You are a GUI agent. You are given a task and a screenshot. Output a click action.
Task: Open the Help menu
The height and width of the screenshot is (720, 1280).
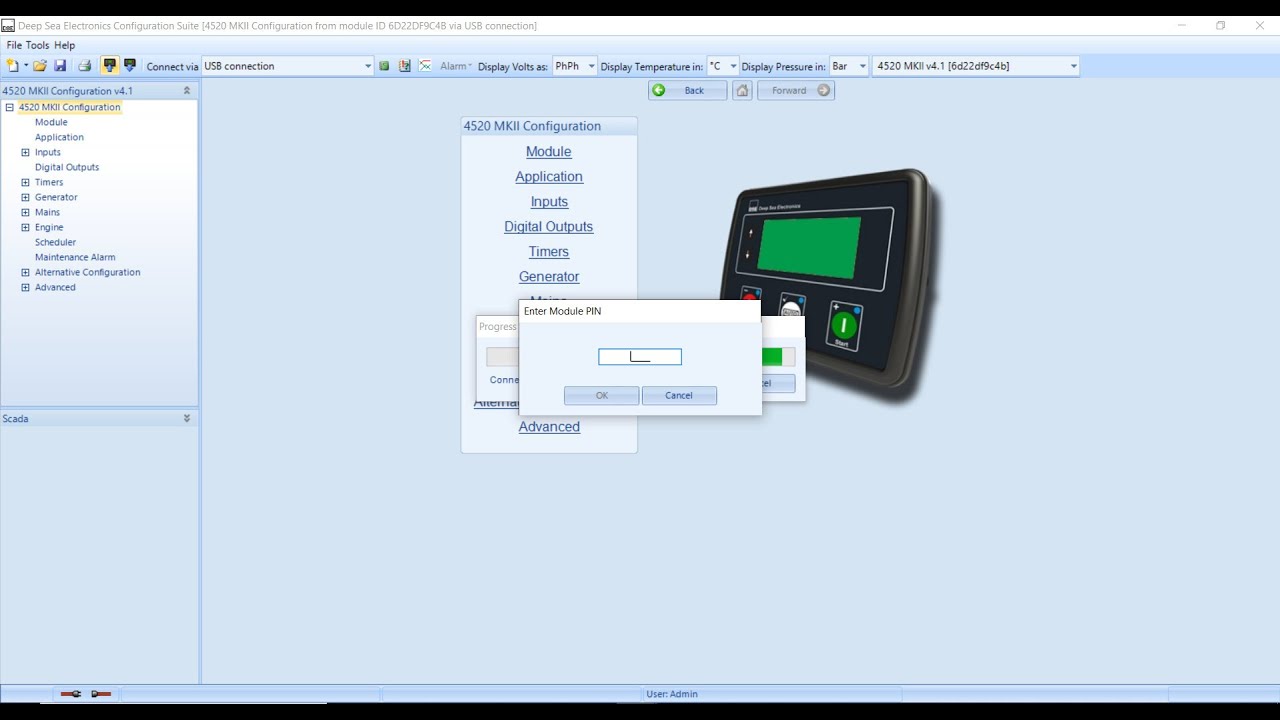coord(64,45)
